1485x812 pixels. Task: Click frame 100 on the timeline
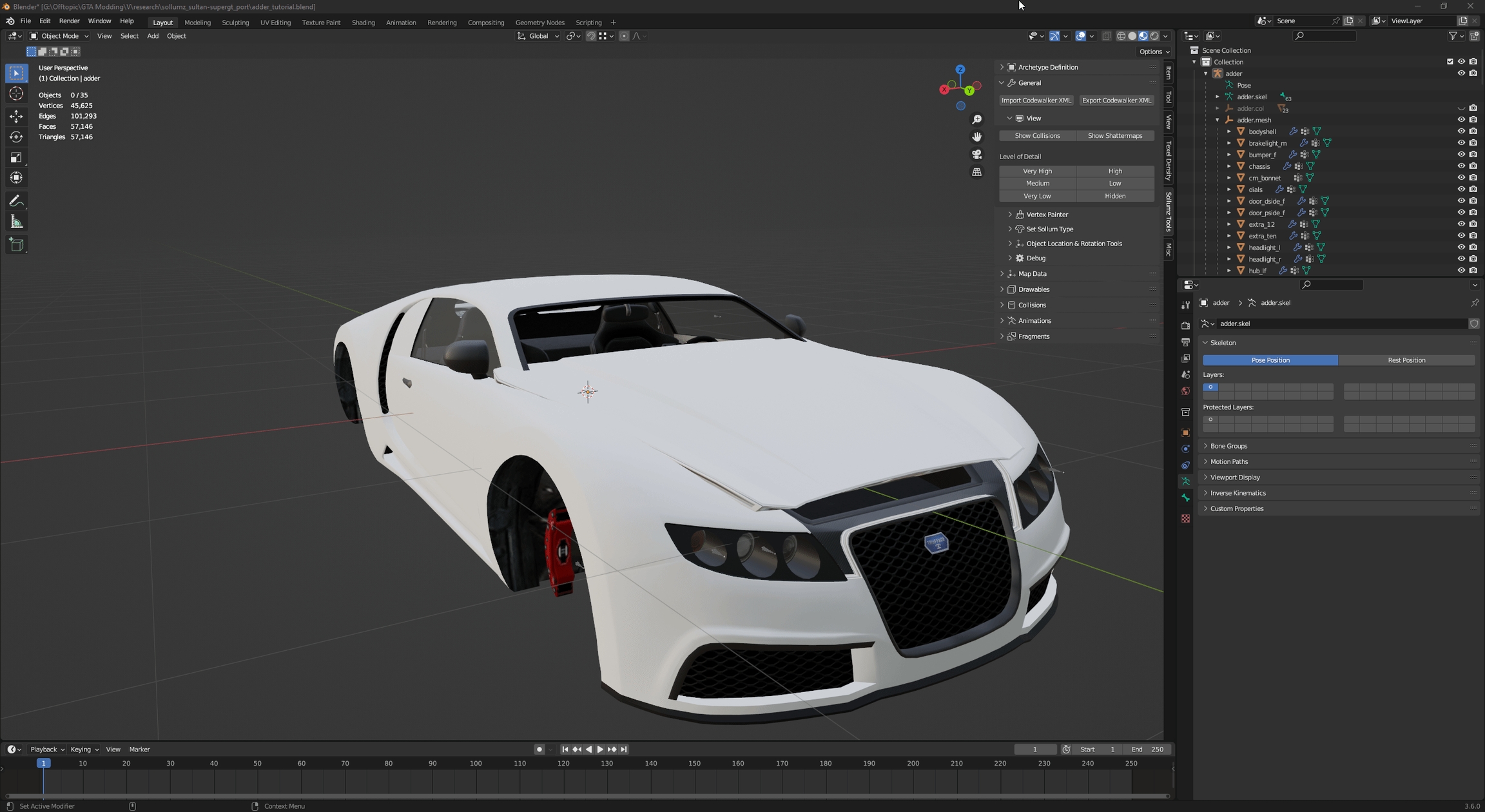(476, 764)
